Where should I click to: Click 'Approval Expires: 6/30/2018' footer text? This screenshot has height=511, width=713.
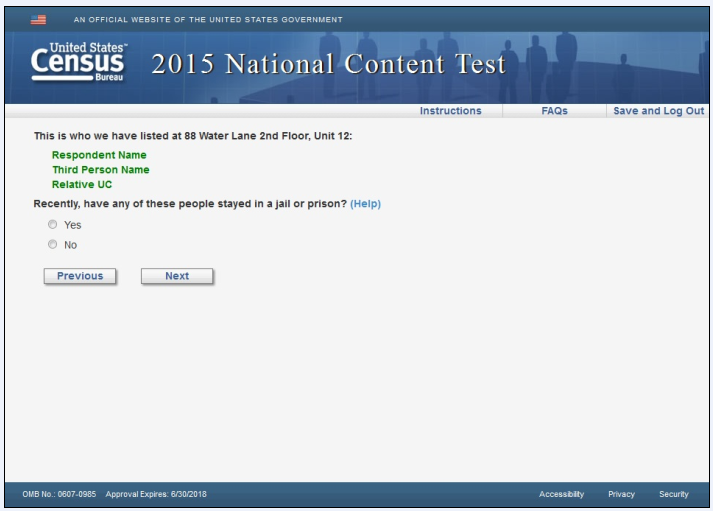[x=156, y=494]
